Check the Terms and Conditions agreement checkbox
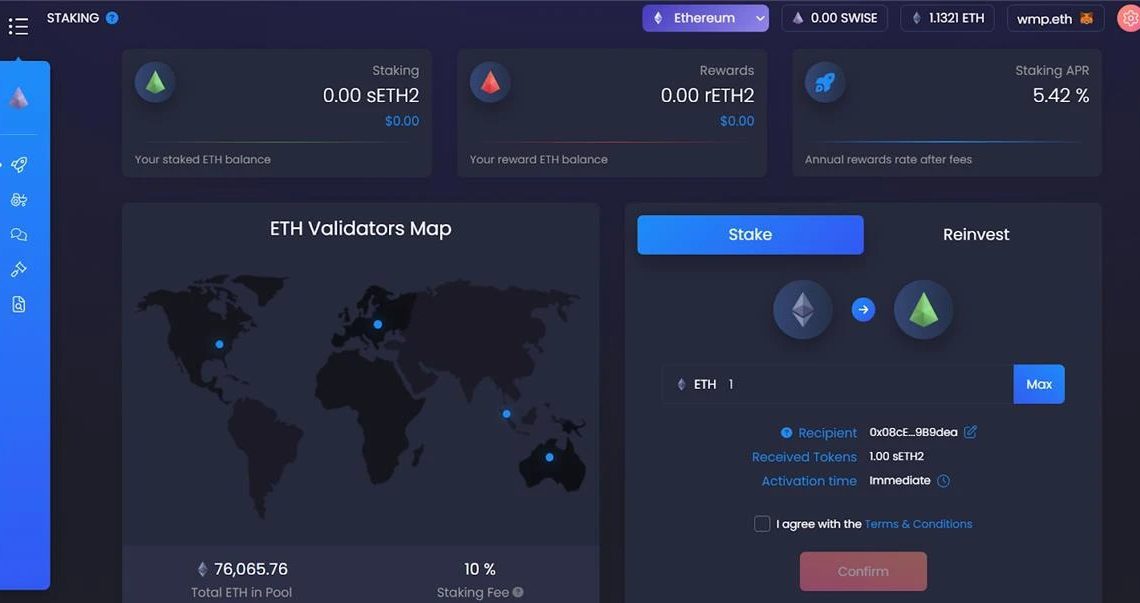The width and height of the screenshot is (1140, 603). pos(761,523)
